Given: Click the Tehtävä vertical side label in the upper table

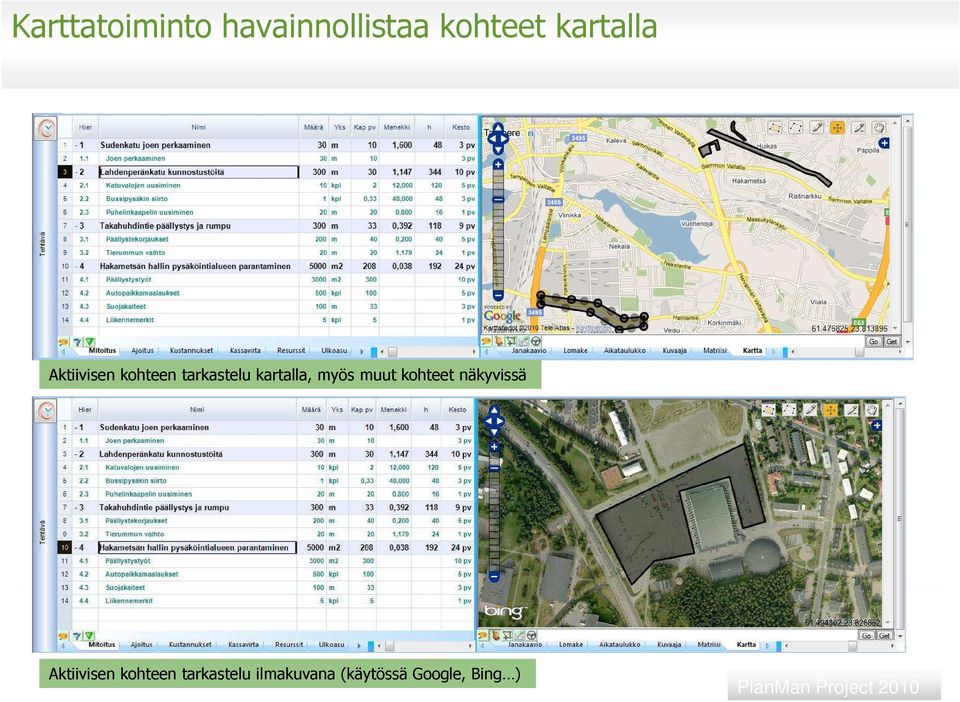Looking at the screenshot, I should pyautogui.click(x=43, y=244).
